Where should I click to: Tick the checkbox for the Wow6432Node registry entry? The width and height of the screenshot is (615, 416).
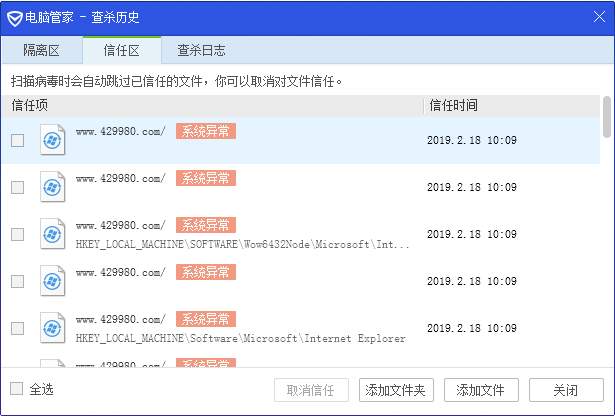[x=17, y=234]
